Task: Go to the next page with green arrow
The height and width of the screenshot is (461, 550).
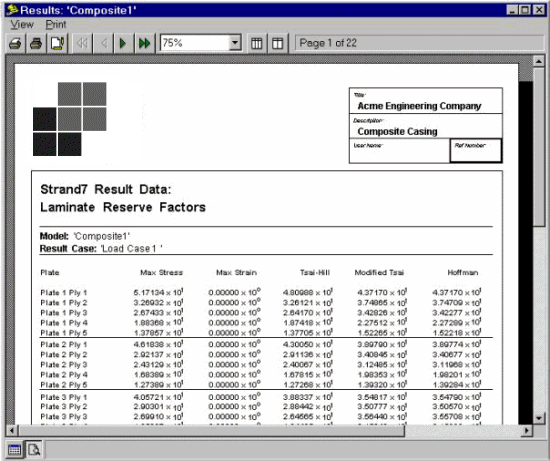Action: pos(123,44)
